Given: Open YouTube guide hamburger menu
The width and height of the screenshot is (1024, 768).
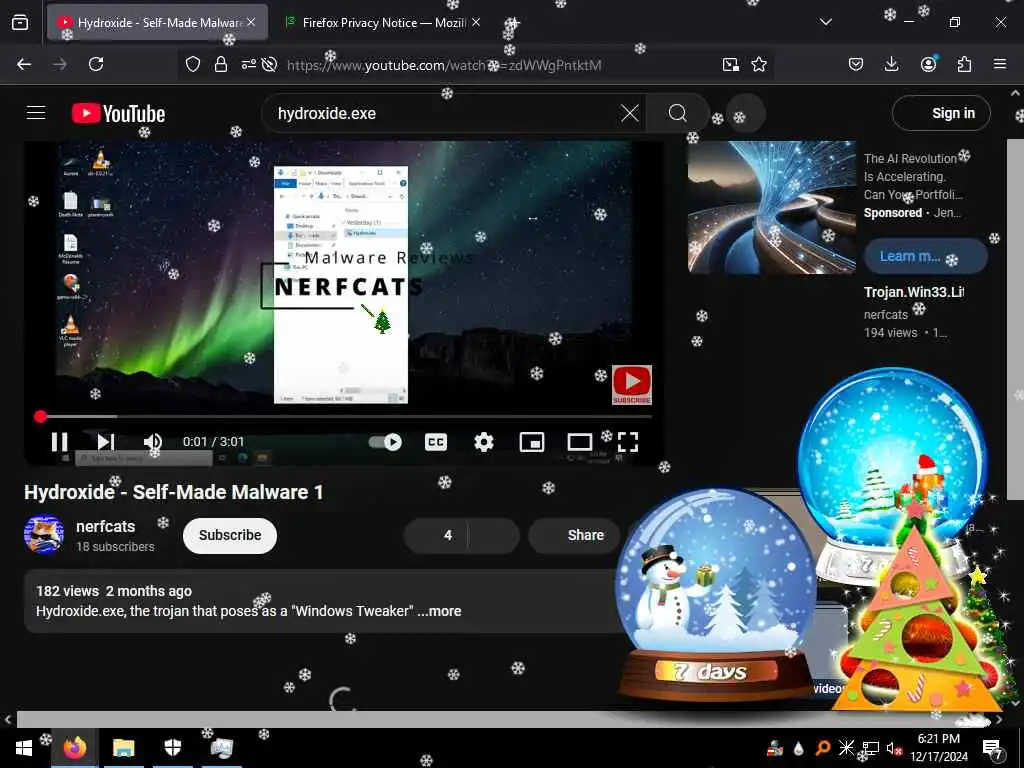Looking at the screenshot, I should pos(36,113).
